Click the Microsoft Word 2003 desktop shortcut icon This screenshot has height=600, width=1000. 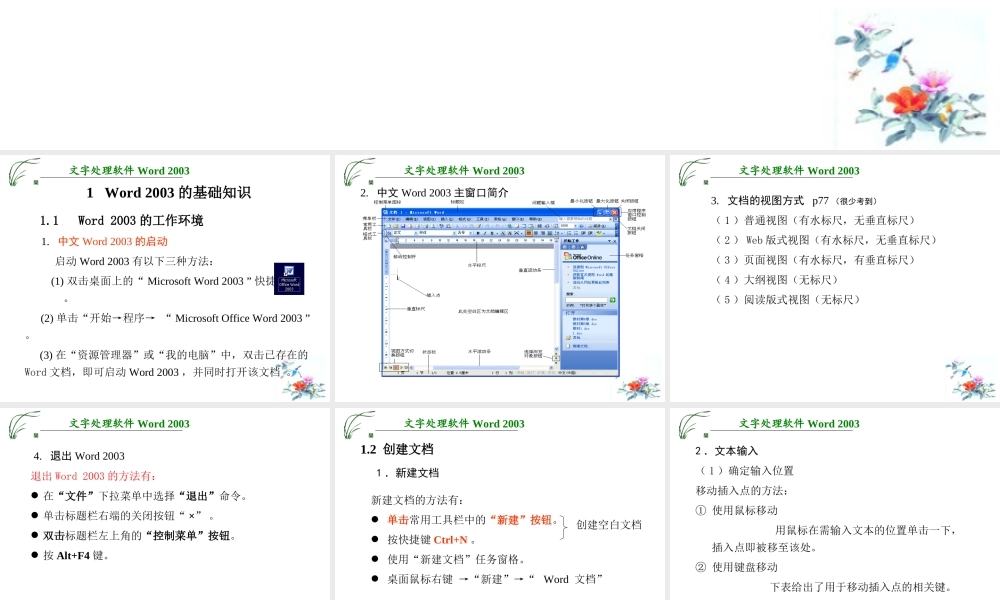289,279
